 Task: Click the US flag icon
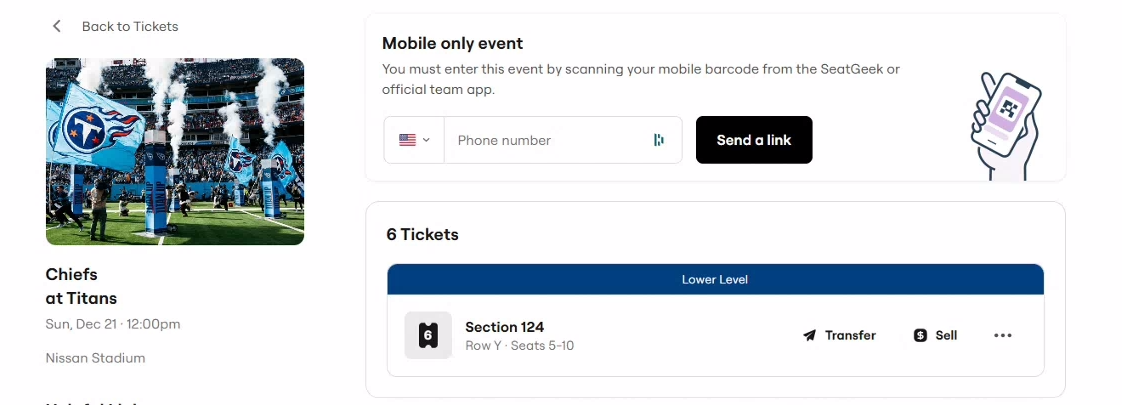coord(407,140)
